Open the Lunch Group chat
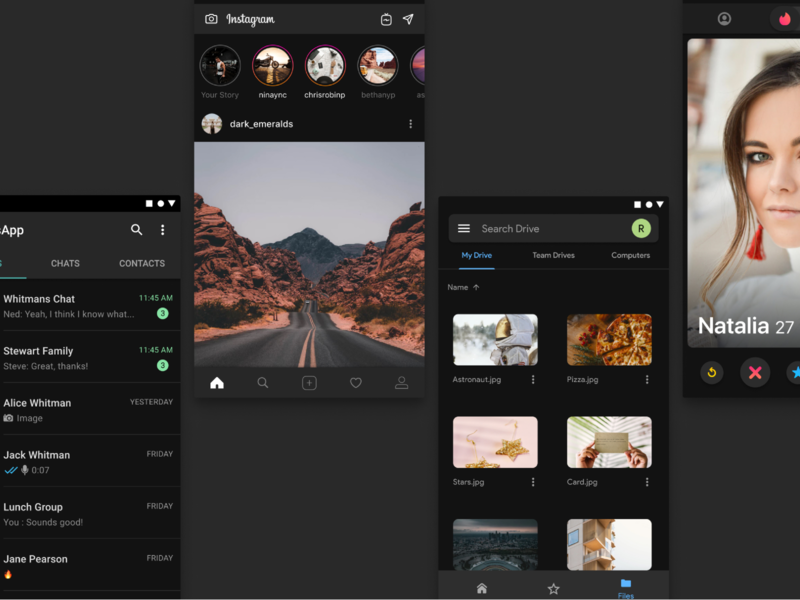This screenshot has width=800, height=600. pyautogui.click(x=90, y=514)
